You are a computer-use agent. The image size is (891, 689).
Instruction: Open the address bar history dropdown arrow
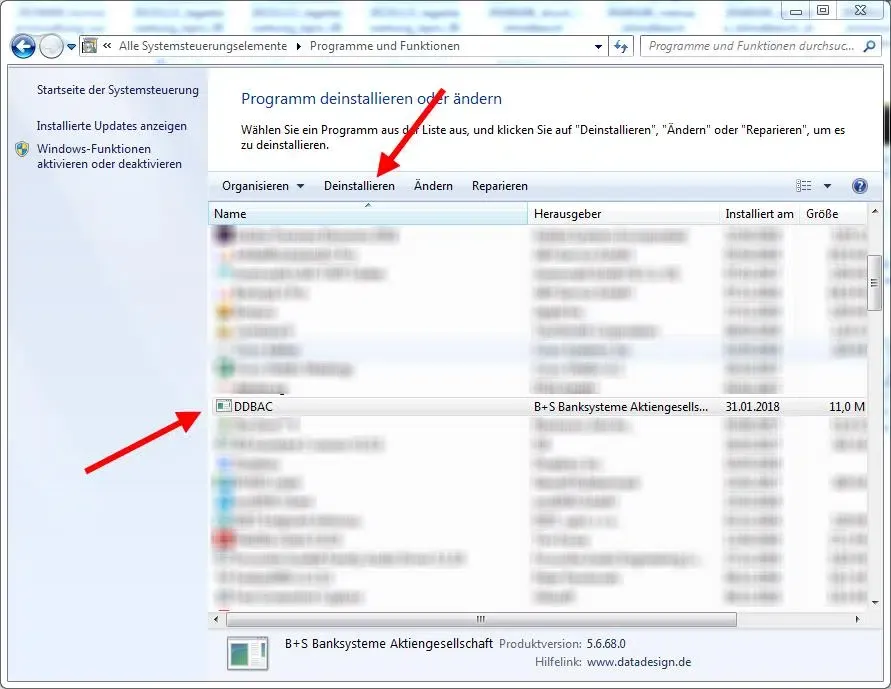[597, 46]
